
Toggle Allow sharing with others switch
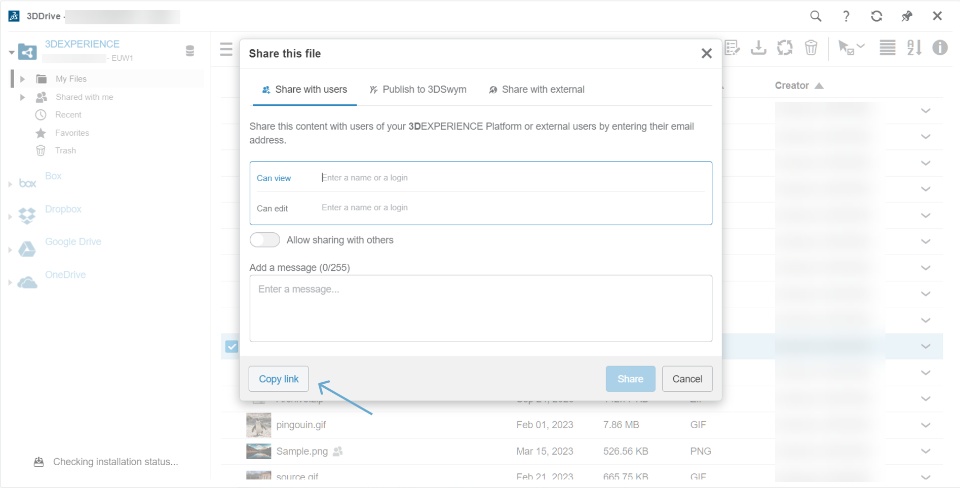[x=265, y=240]
